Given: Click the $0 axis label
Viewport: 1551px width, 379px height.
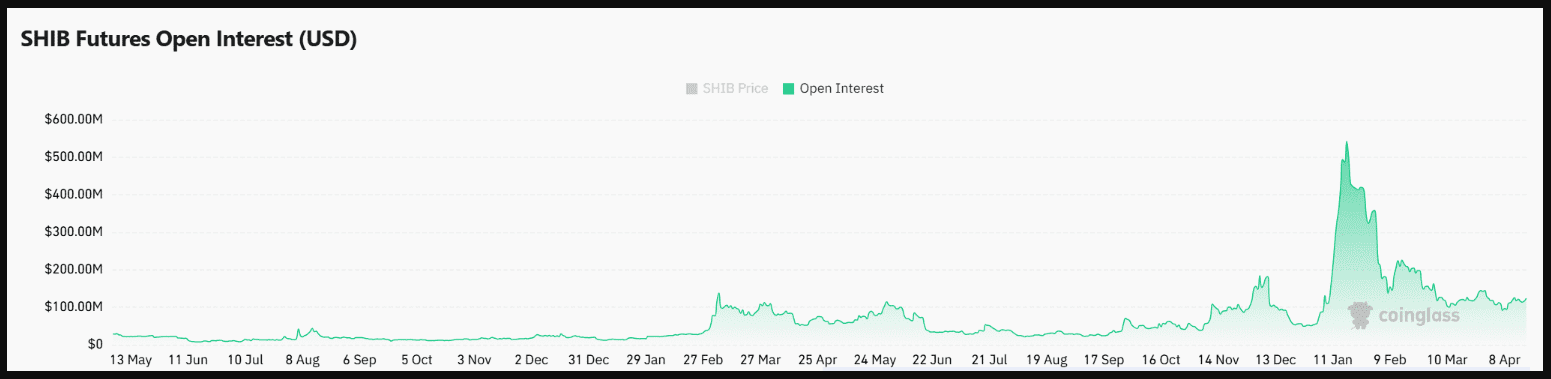Looking at the screenshot, I should 95,344.
